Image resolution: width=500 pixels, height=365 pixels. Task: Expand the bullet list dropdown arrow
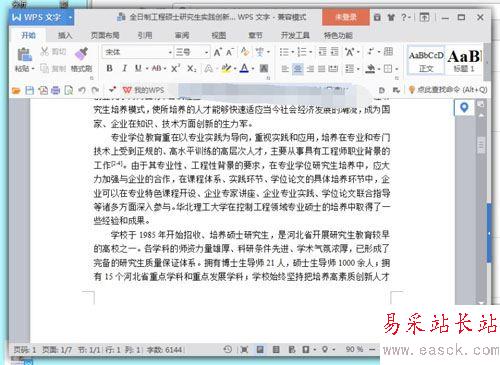(292, 52)
